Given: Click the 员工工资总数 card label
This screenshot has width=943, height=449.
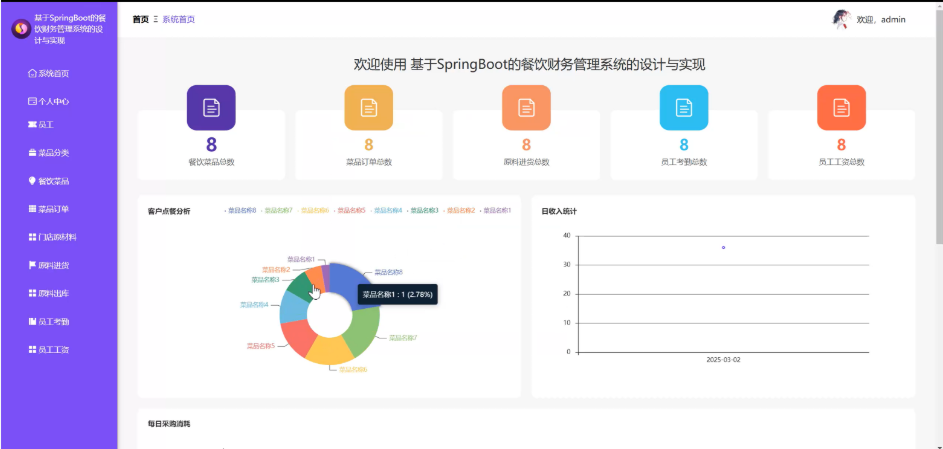Looking at the screenshot, I should click(x=841, y=162).
